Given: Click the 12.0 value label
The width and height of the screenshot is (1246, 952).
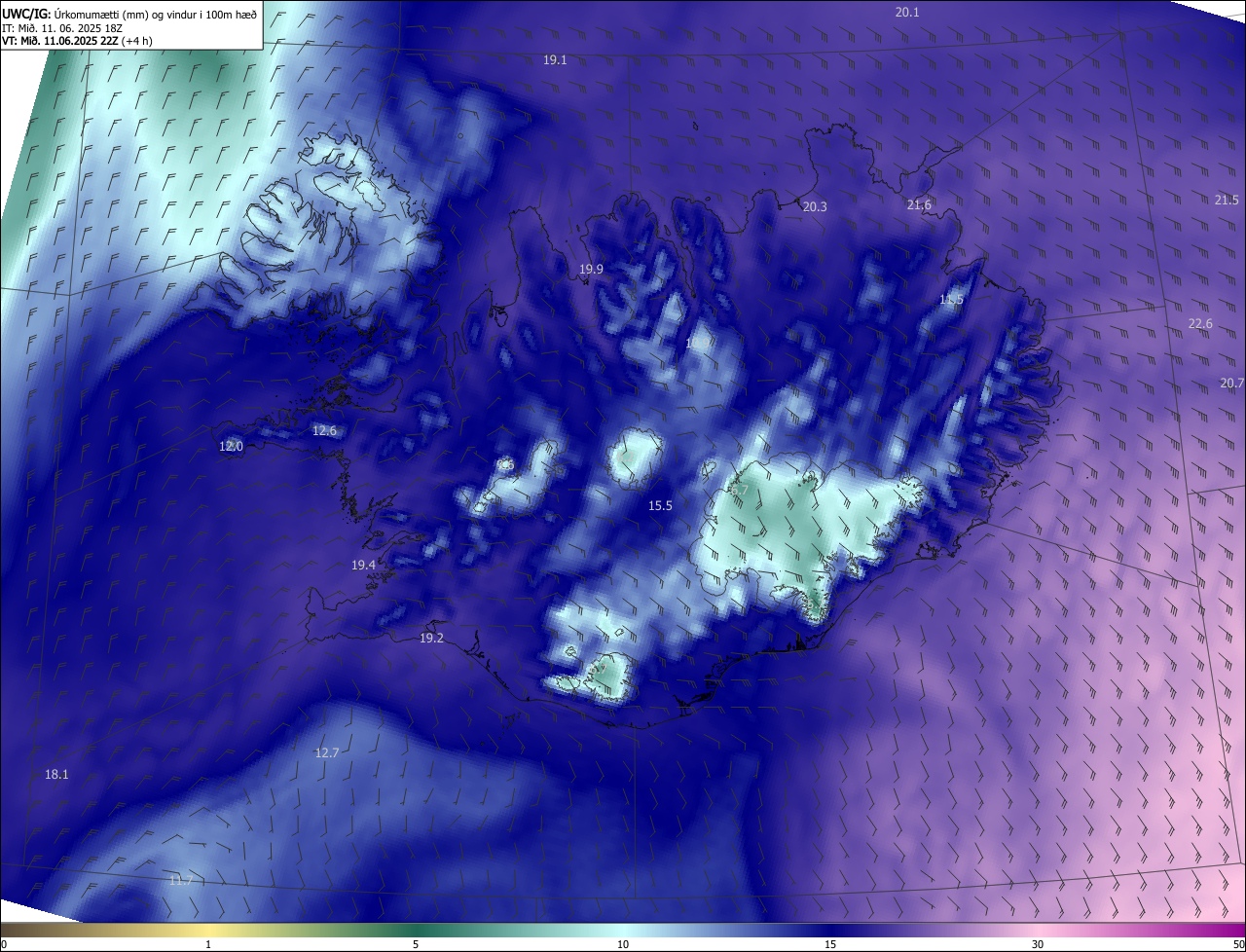Looking at the screenshot, I should tap(231, 446).
